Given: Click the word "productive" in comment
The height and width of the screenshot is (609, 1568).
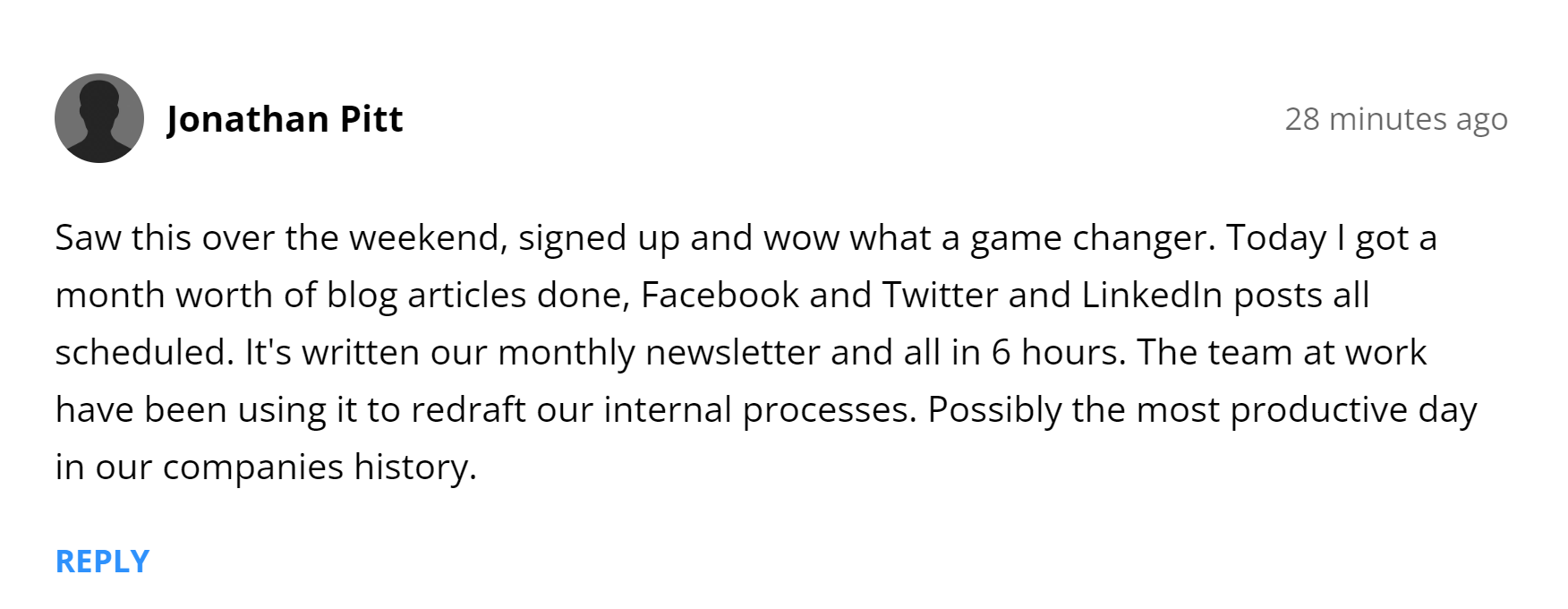Looking at the screenshot, I should [x=1318, y=410].
